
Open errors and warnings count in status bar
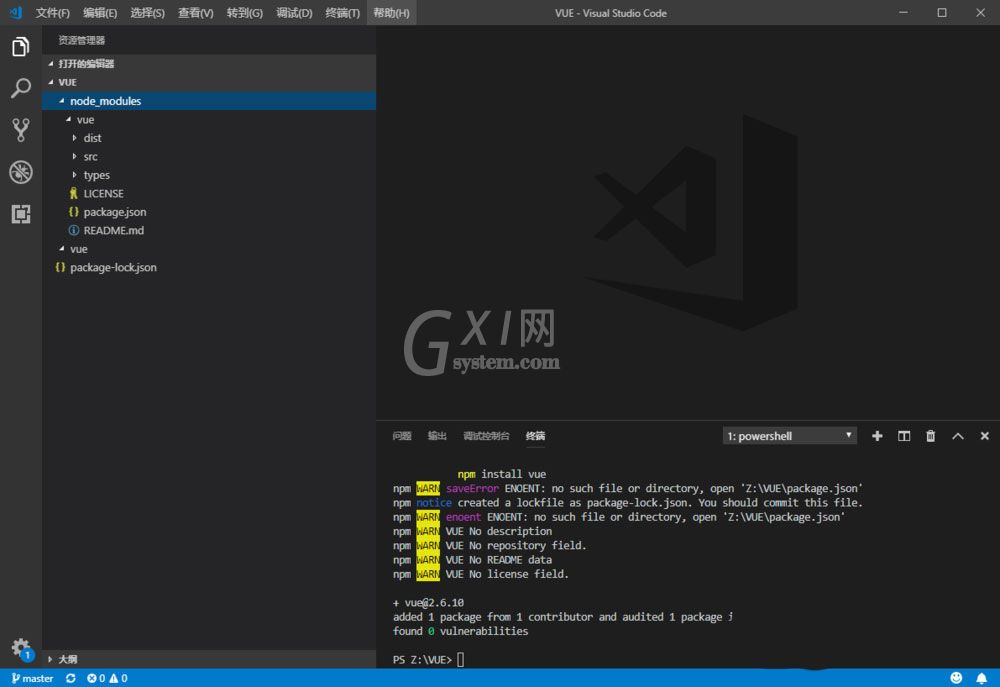tap(107, 678)
